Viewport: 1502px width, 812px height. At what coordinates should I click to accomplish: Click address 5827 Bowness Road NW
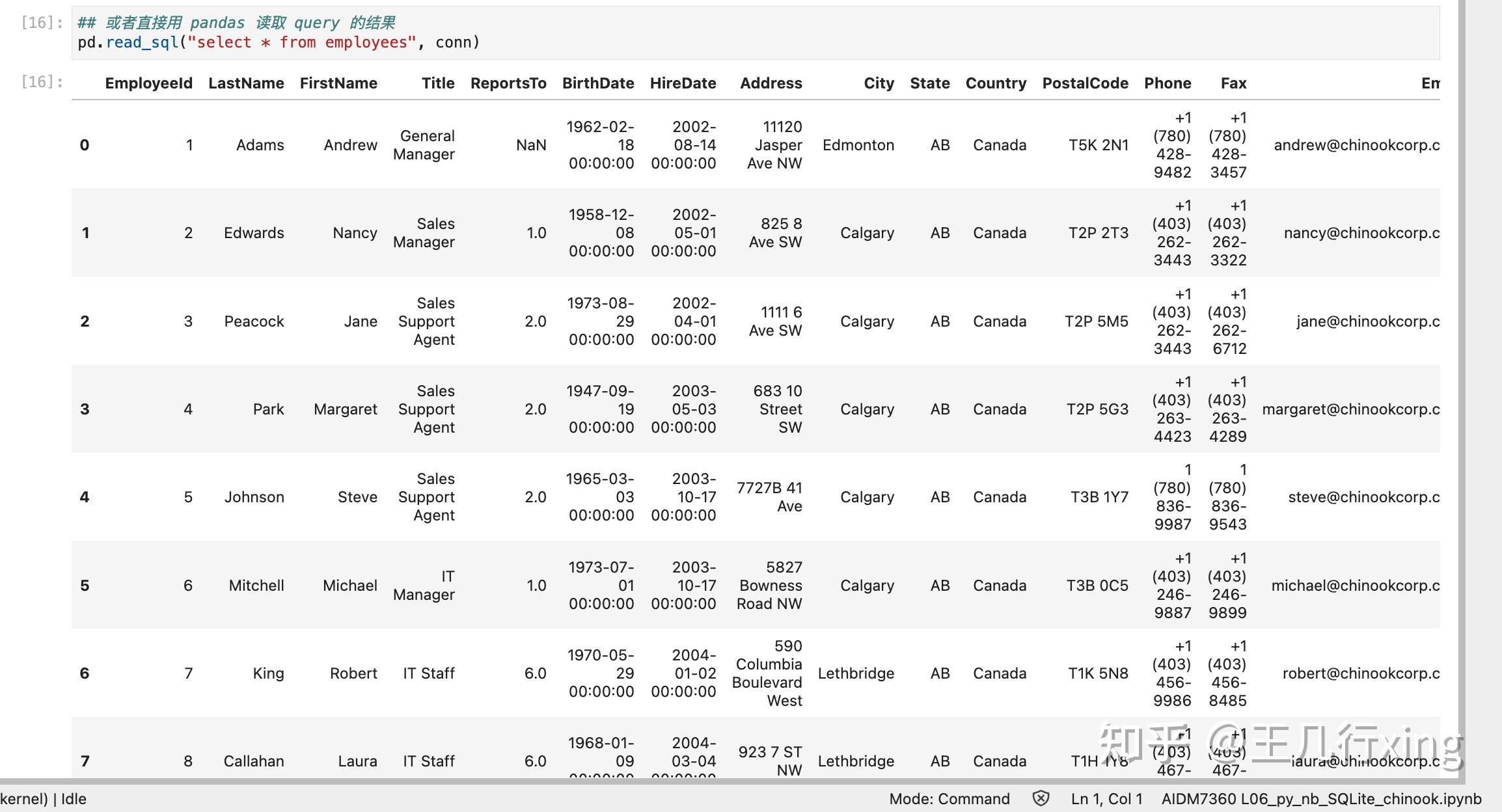[769, 586]
